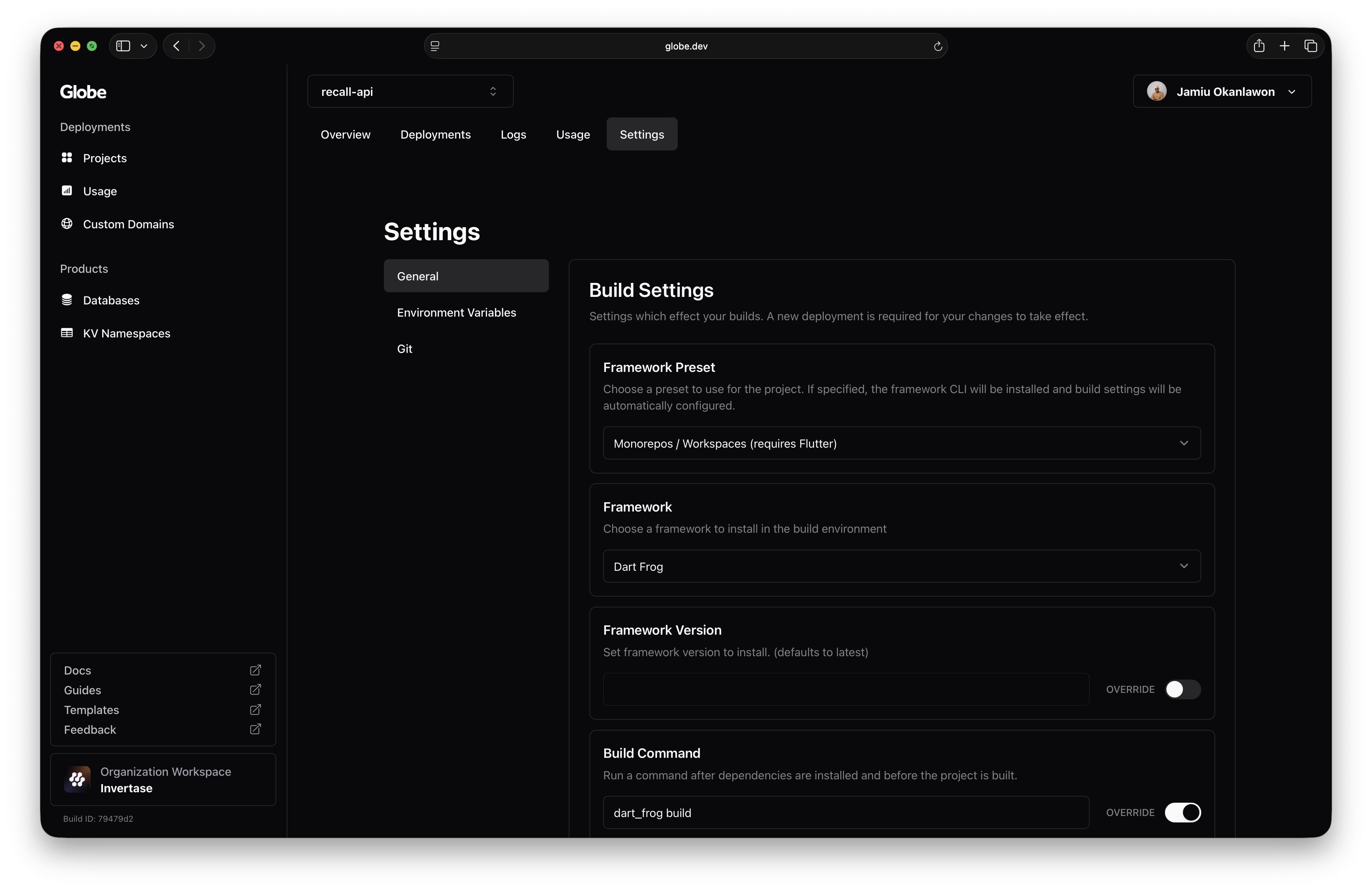The height and width of the screenshot is (891, 1372).
Task: Open the Framework Preset dropdown
Action: 901,443
